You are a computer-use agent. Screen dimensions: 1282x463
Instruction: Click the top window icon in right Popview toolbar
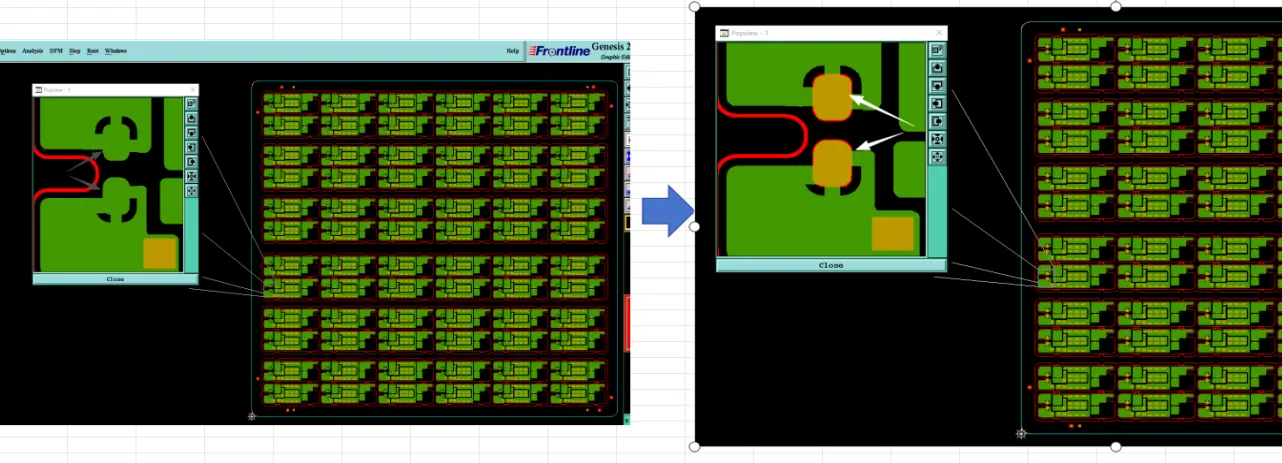pyautogui.click(x=937, y=50)
